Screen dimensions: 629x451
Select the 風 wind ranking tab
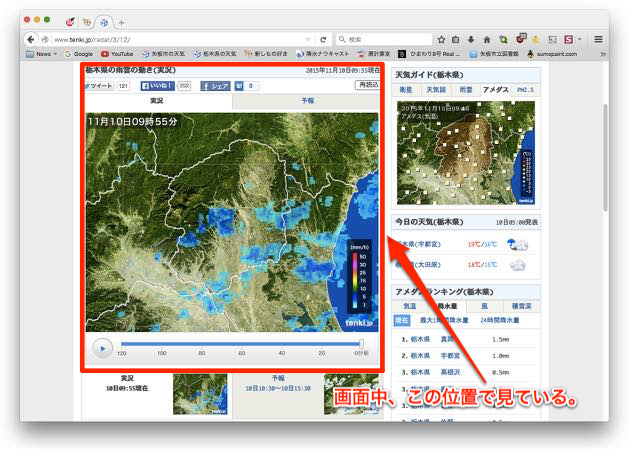click(x=483, y=306)
